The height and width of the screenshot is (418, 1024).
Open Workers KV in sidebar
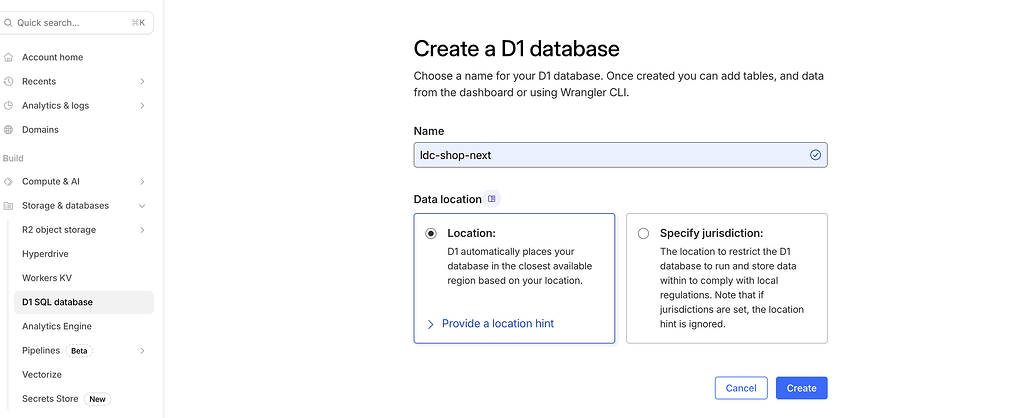click(47, 278)
